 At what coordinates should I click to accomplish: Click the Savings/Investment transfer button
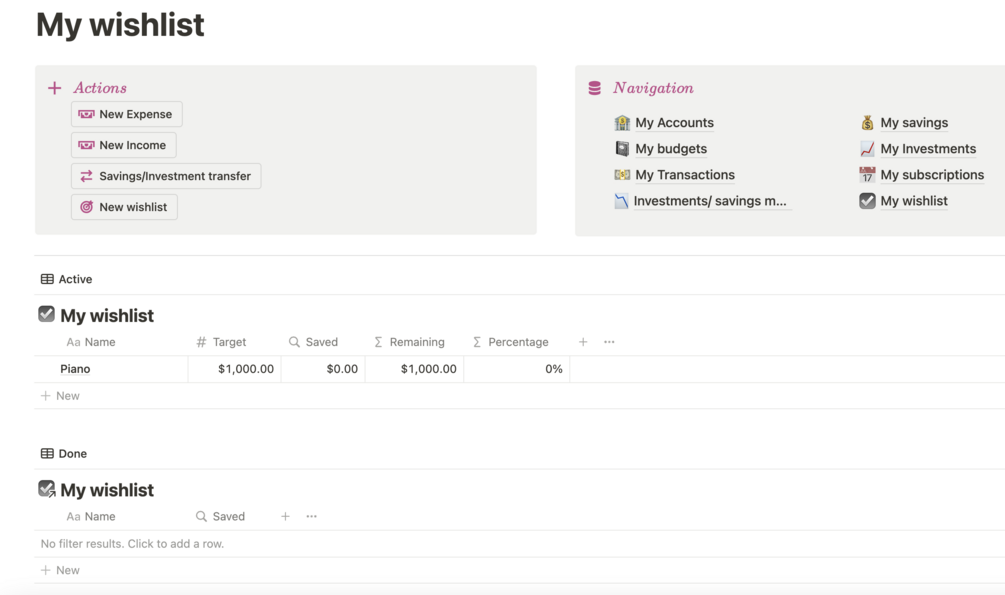[166, 176]
